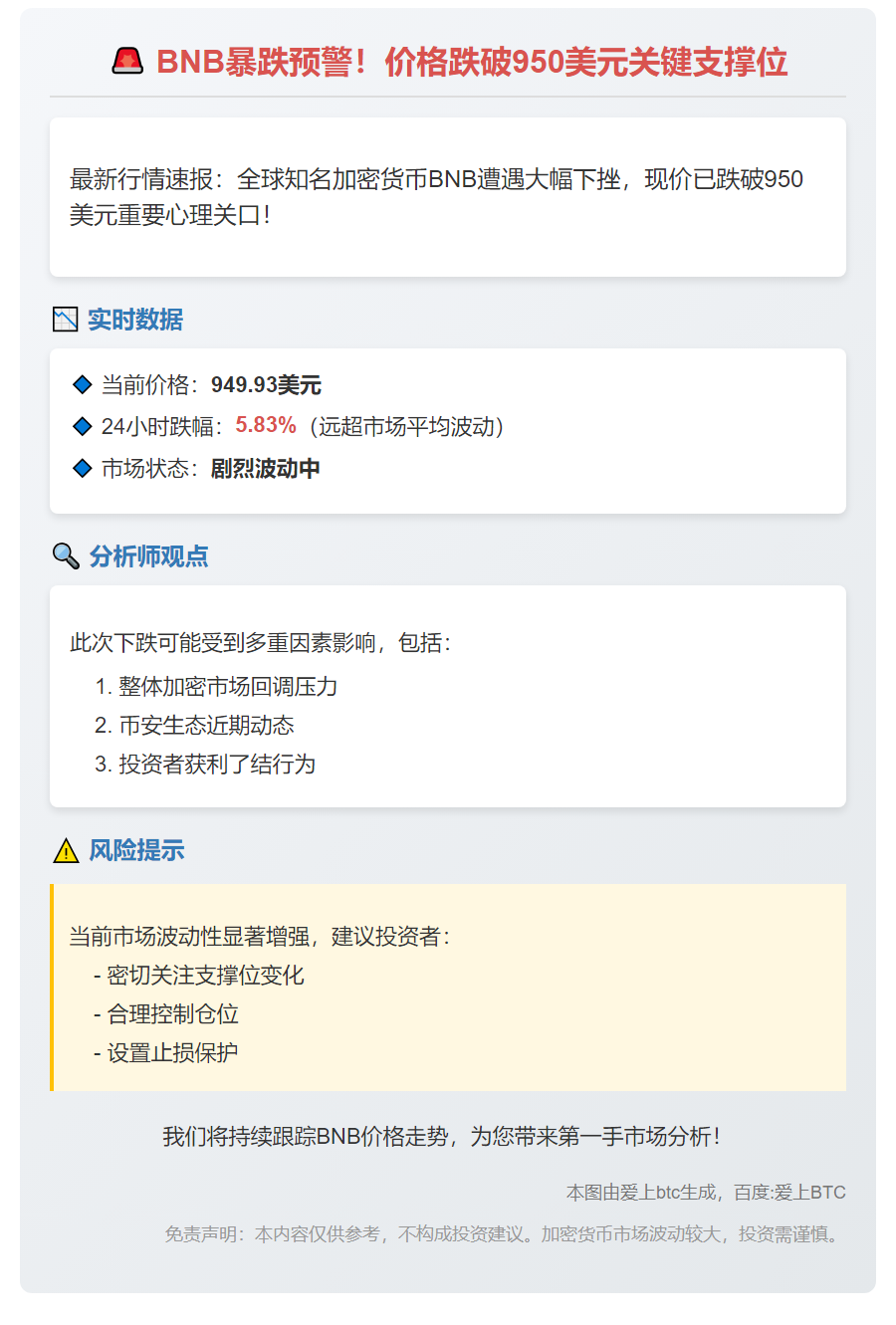The image size is (896, 1325).
Task: Click the 实时数据 section heading
Action: click(x=135, y=320)
